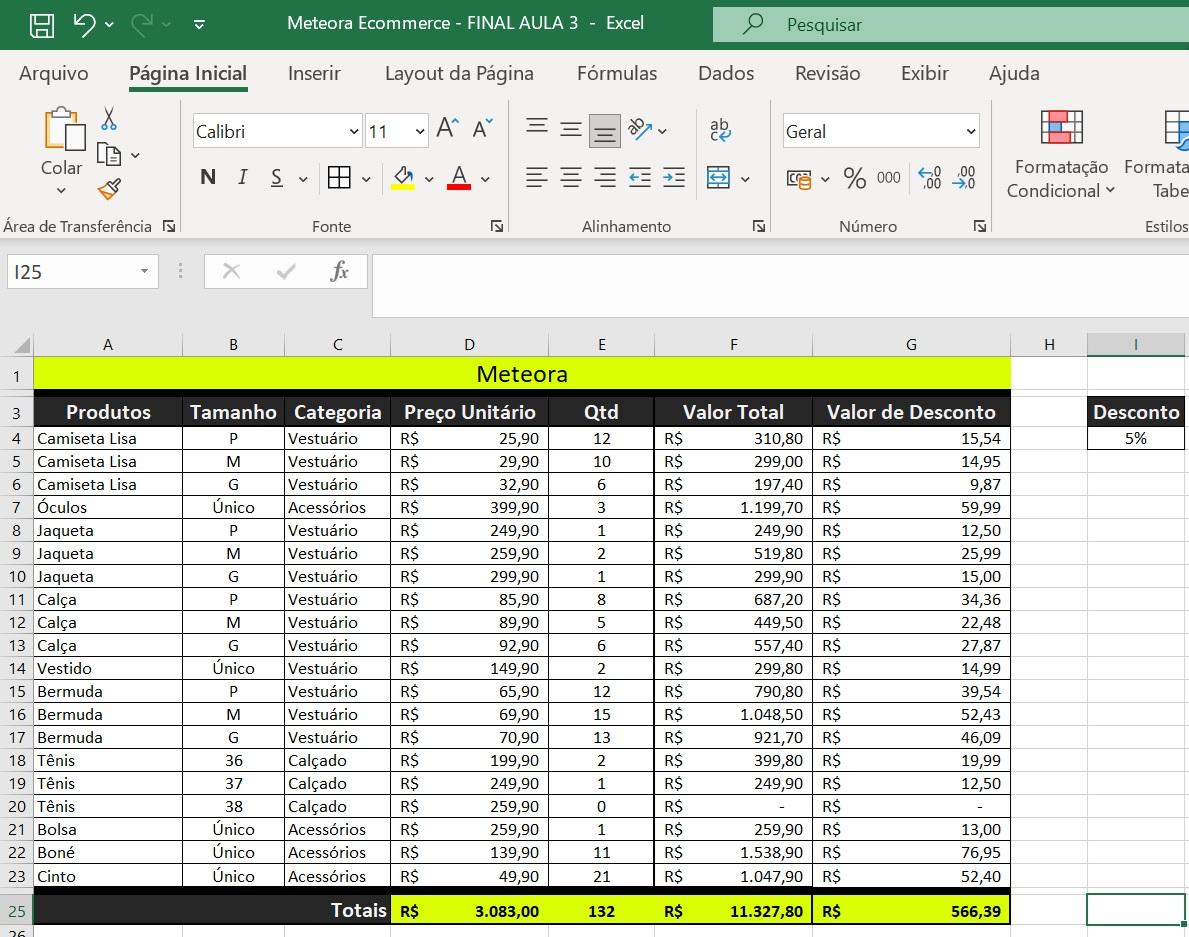Open the font name Calibri dropdown
Image resolution: width=1189 pixels, height=937 pixels.
(354, 132)
